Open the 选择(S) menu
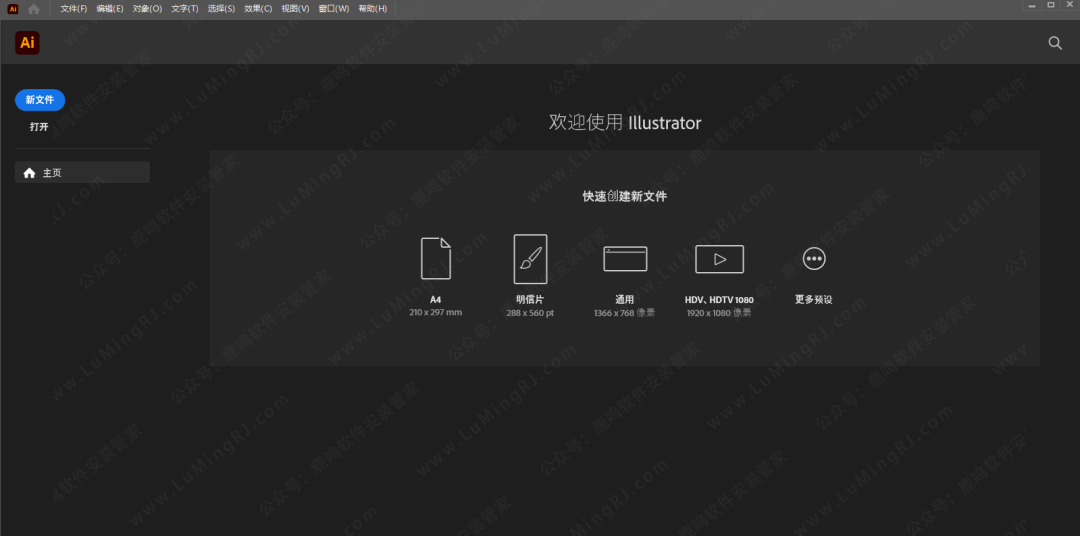This screenshot has width=1080, height=536. click(x=221, y=9)
